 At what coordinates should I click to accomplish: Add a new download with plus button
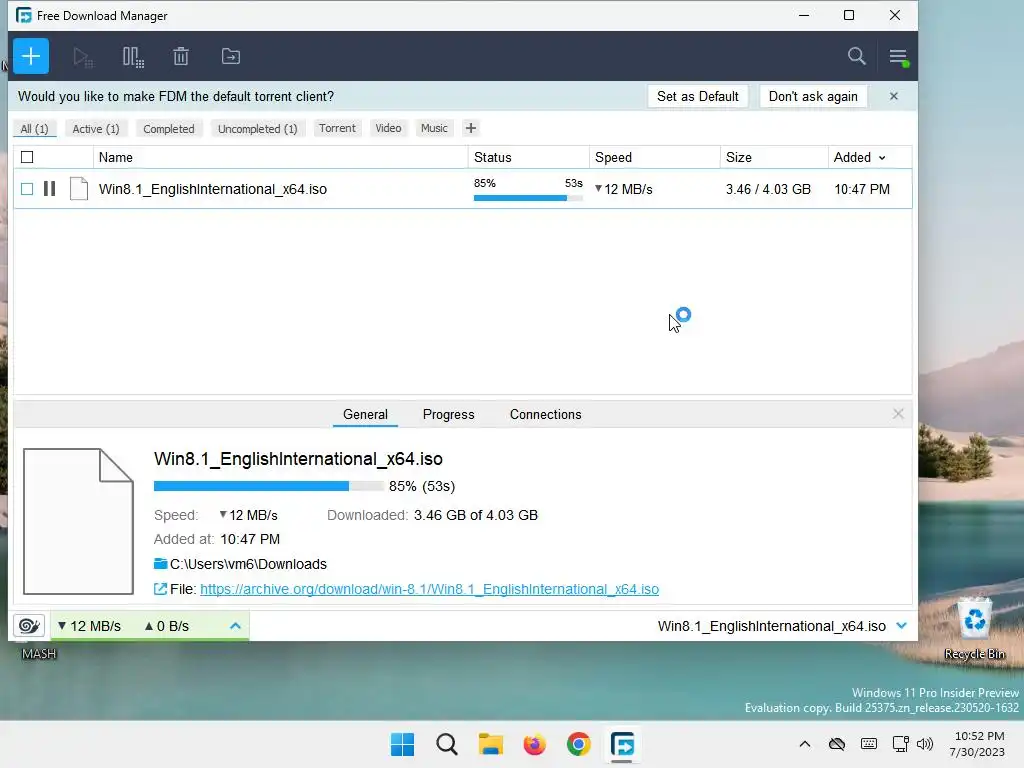tap(31, 56)
